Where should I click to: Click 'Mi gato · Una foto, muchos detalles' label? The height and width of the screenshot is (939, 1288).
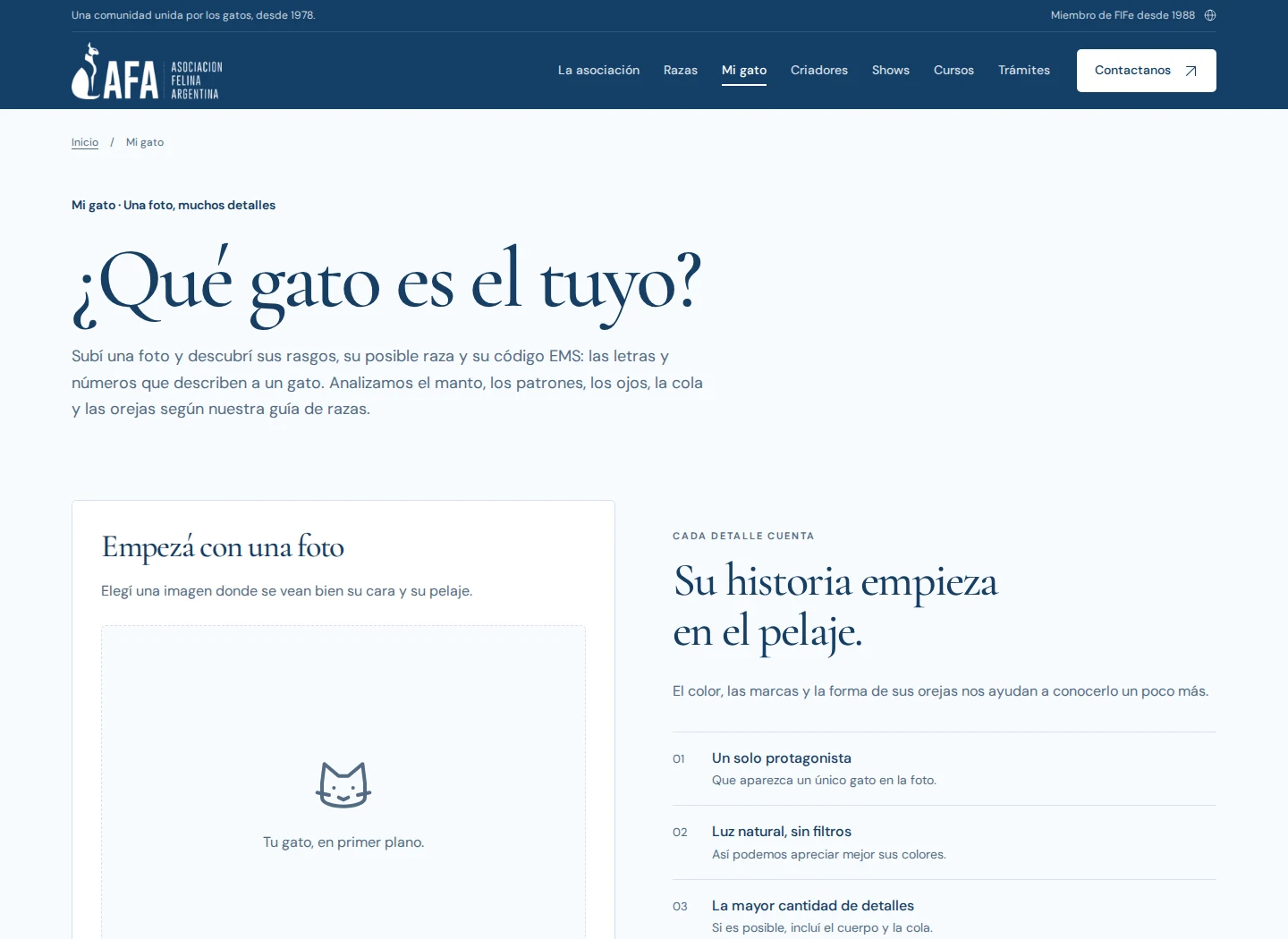click(174, 206)
